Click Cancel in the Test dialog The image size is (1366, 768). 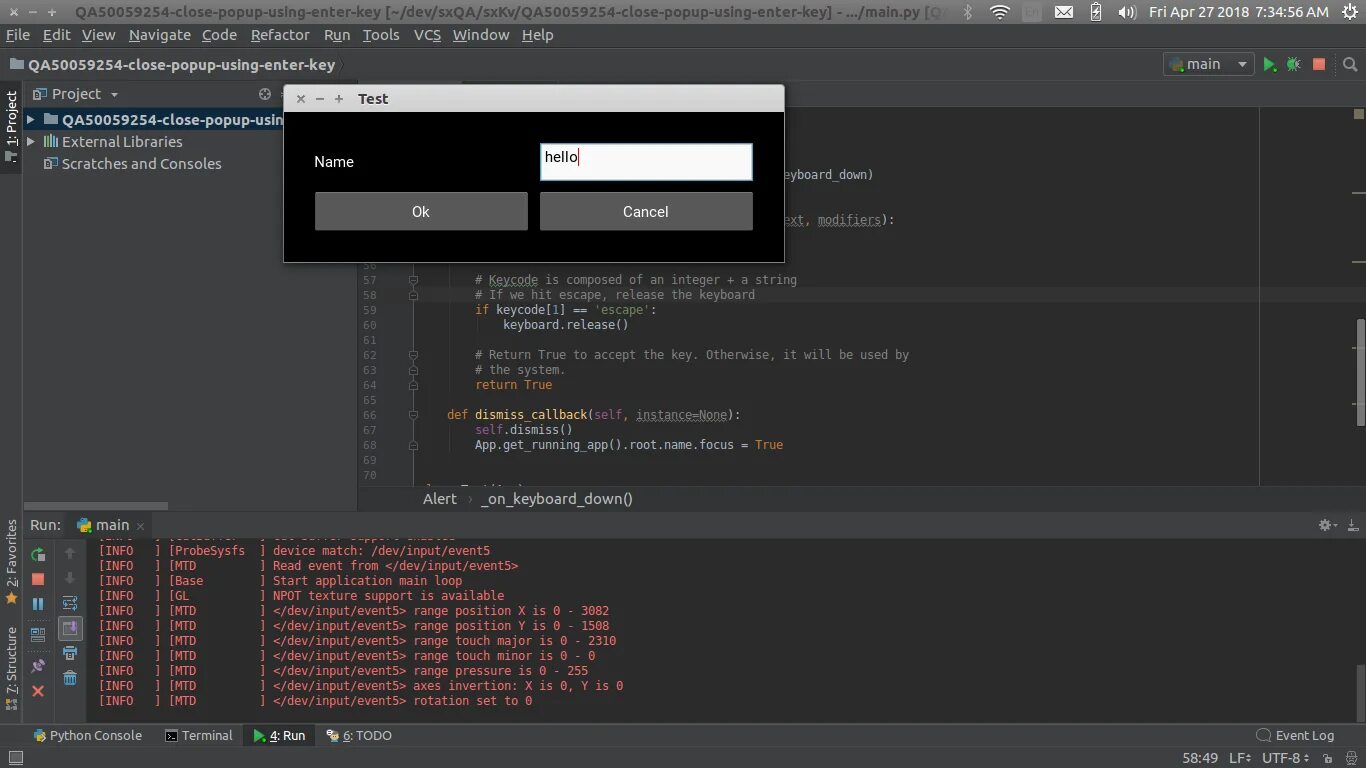[x=646, y=211]
